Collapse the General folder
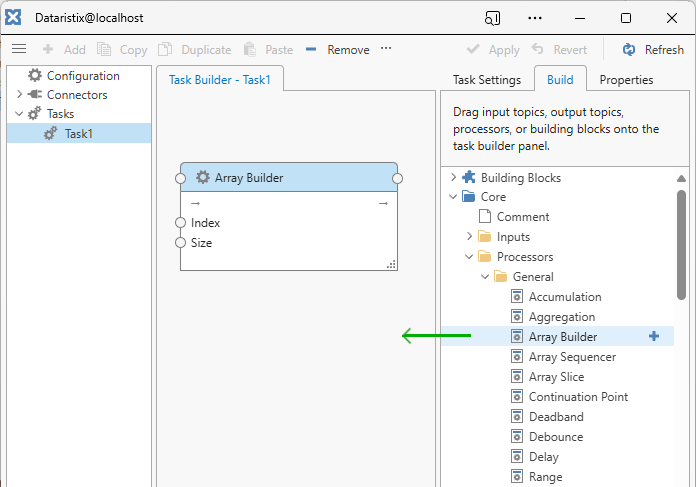This screenshot has width=696, height=487. pos(485,276)
